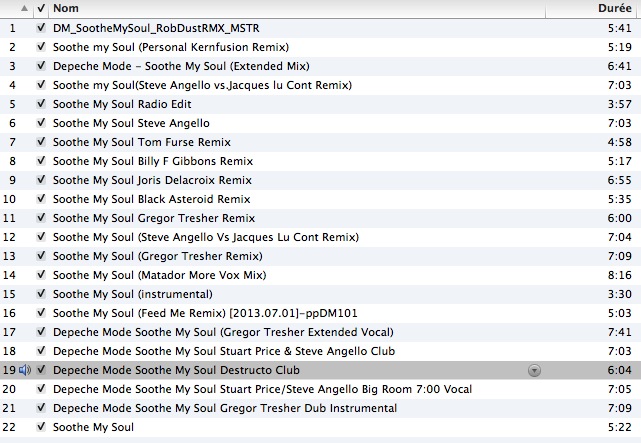This screenshot has height=443, width=641.
Task: Select Soothe My Soul (Matador More Vox Mix)
Action: click(x=160, y=275)
